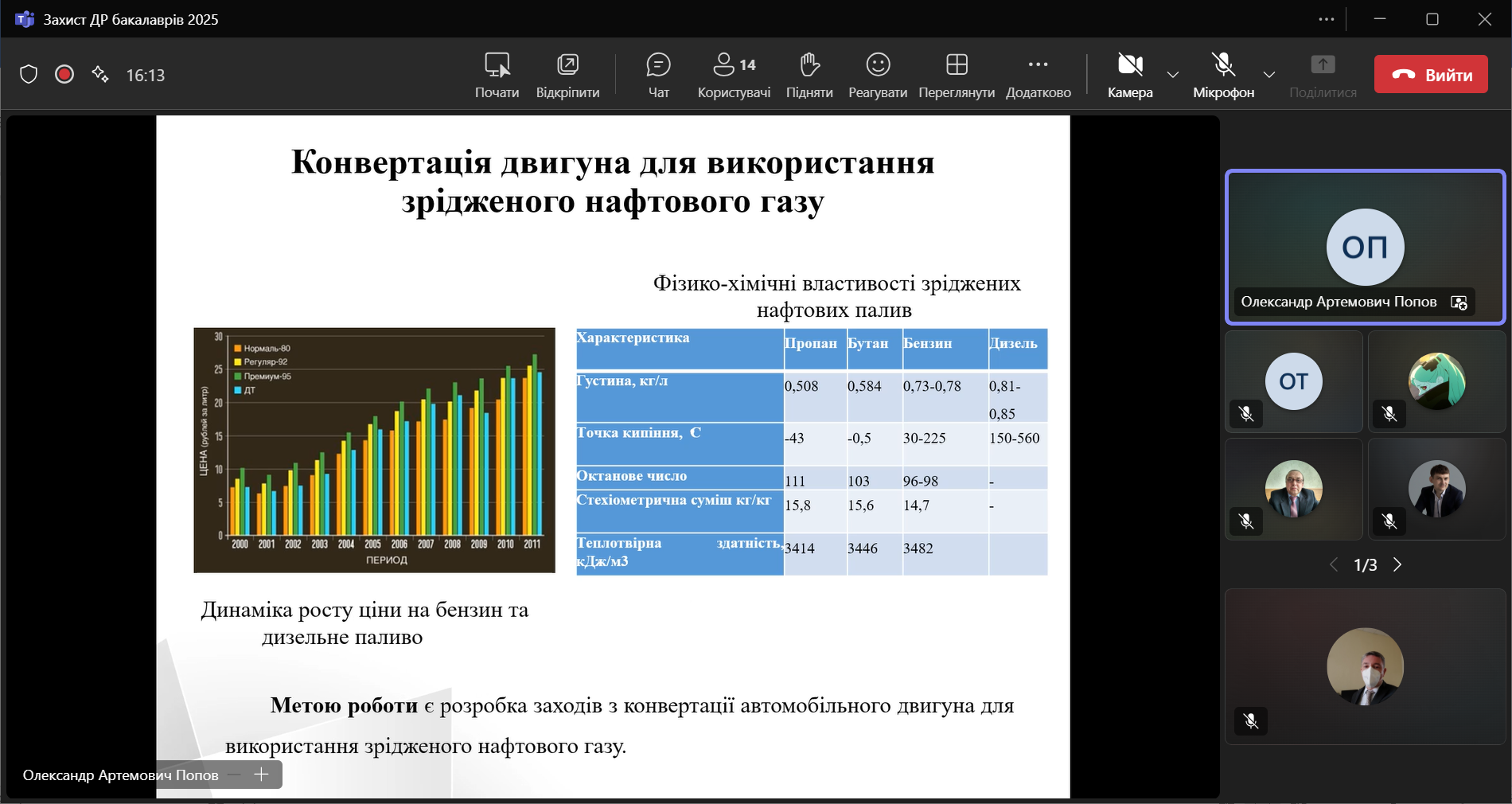Expand microphone options dropdown arrow
The image size is (1512, 804).
click(1269, 75)
